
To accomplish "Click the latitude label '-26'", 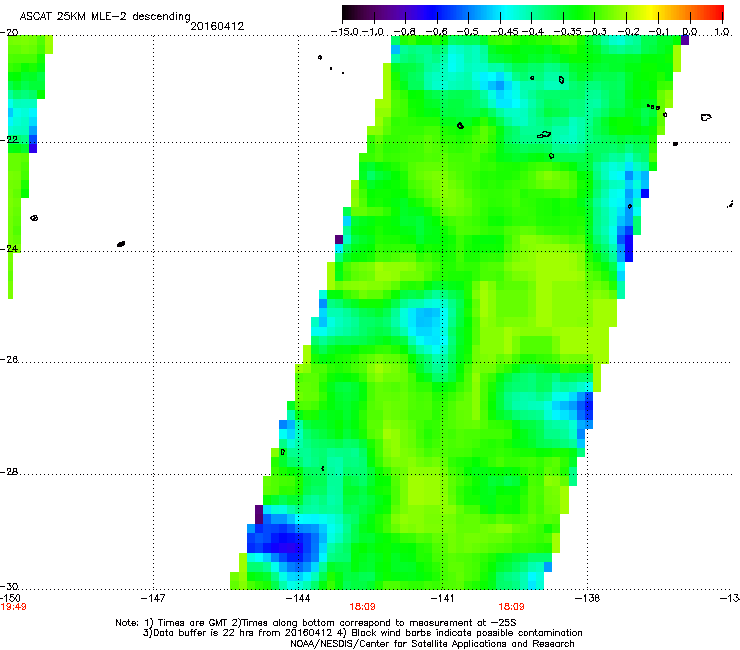I will pyautogui.click(x=9, y=360).
